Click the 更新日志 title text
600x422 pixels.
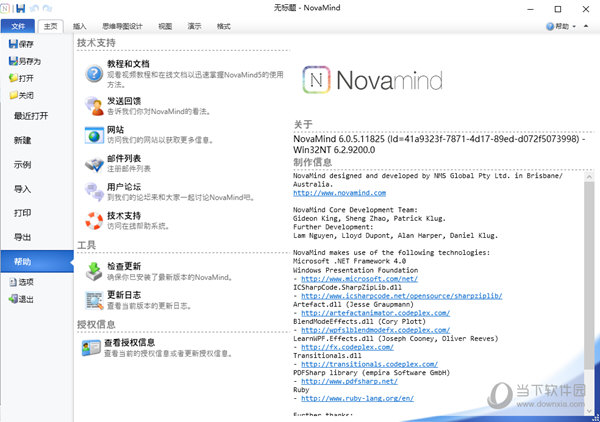[124, 295]
